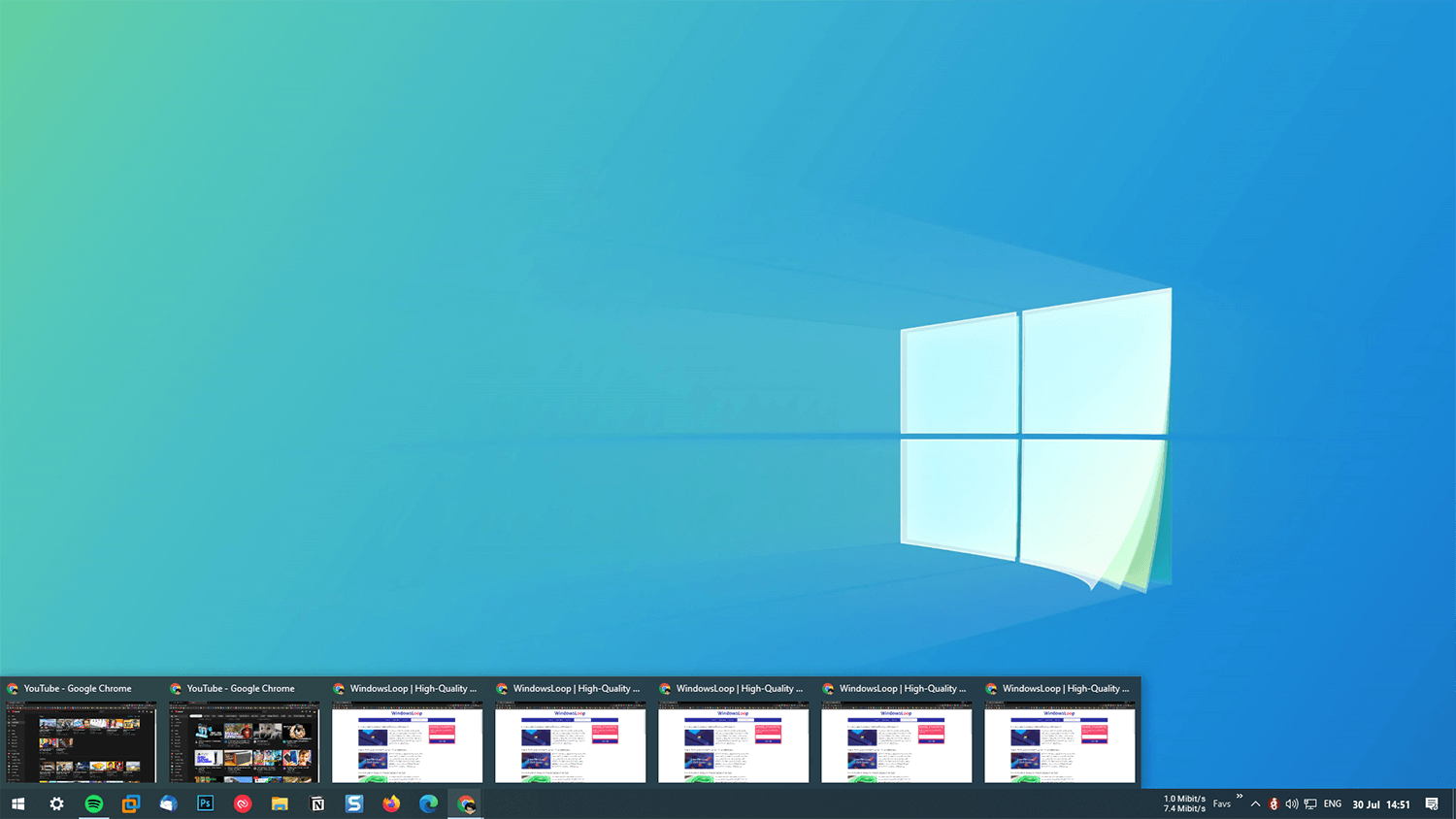Launch Firefox from the taskbar
The height and width of the screenshot is (819, 1456).
[391, 803]
